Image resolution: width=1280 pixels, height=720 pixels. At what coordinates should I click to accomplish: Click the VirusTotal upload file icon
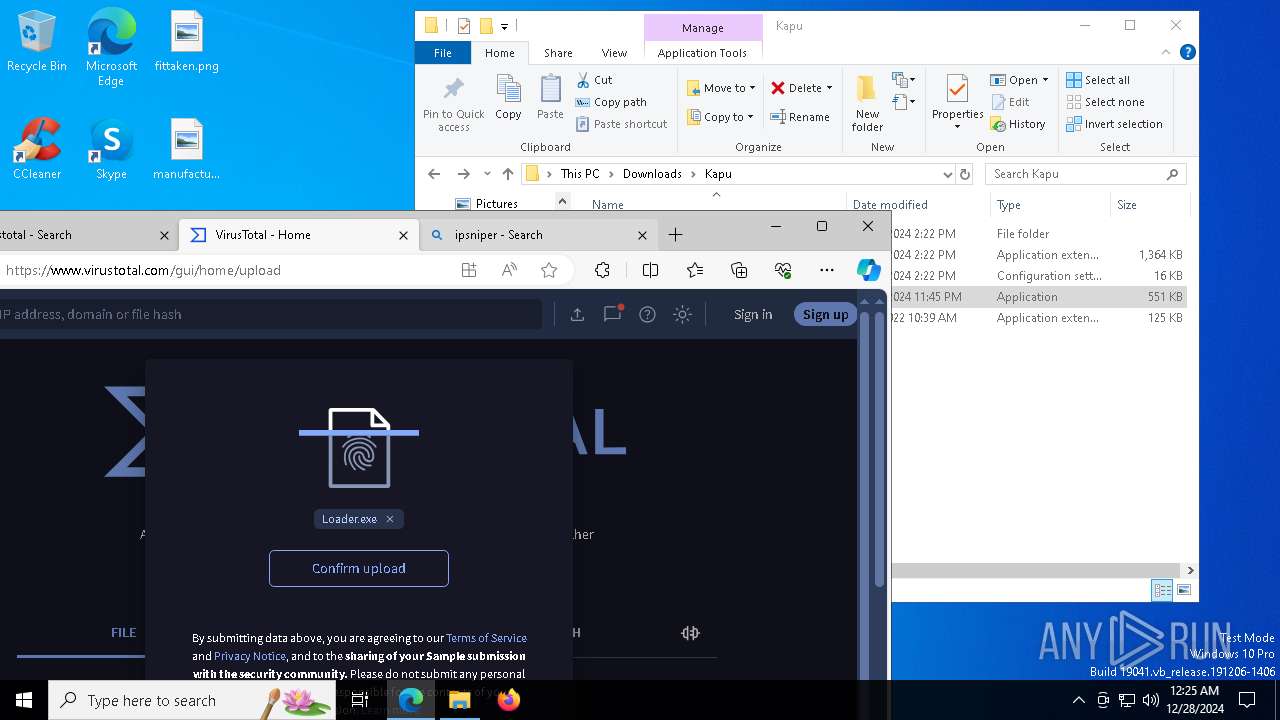pyautogui.click(x=577, y=314)
